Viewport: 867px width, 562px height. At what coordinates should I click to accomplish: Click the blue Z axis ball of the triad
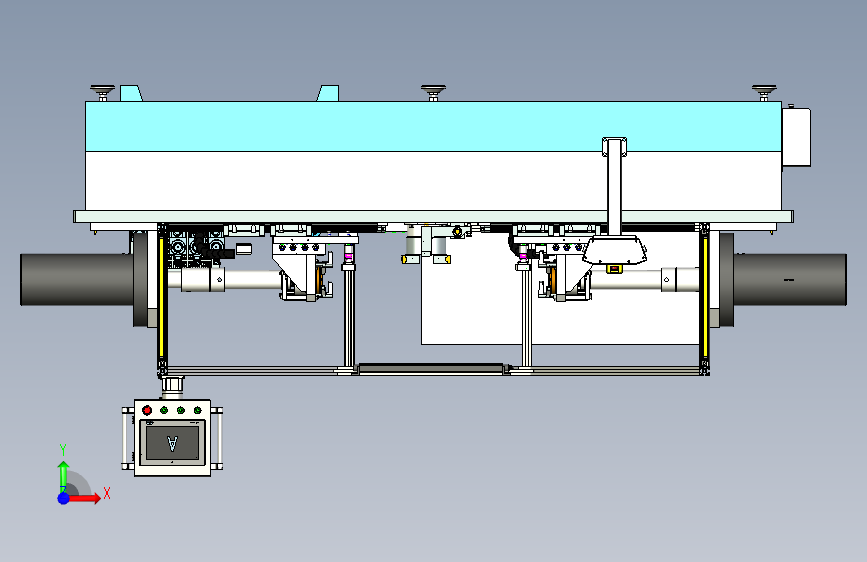click(x=64, y=498)
